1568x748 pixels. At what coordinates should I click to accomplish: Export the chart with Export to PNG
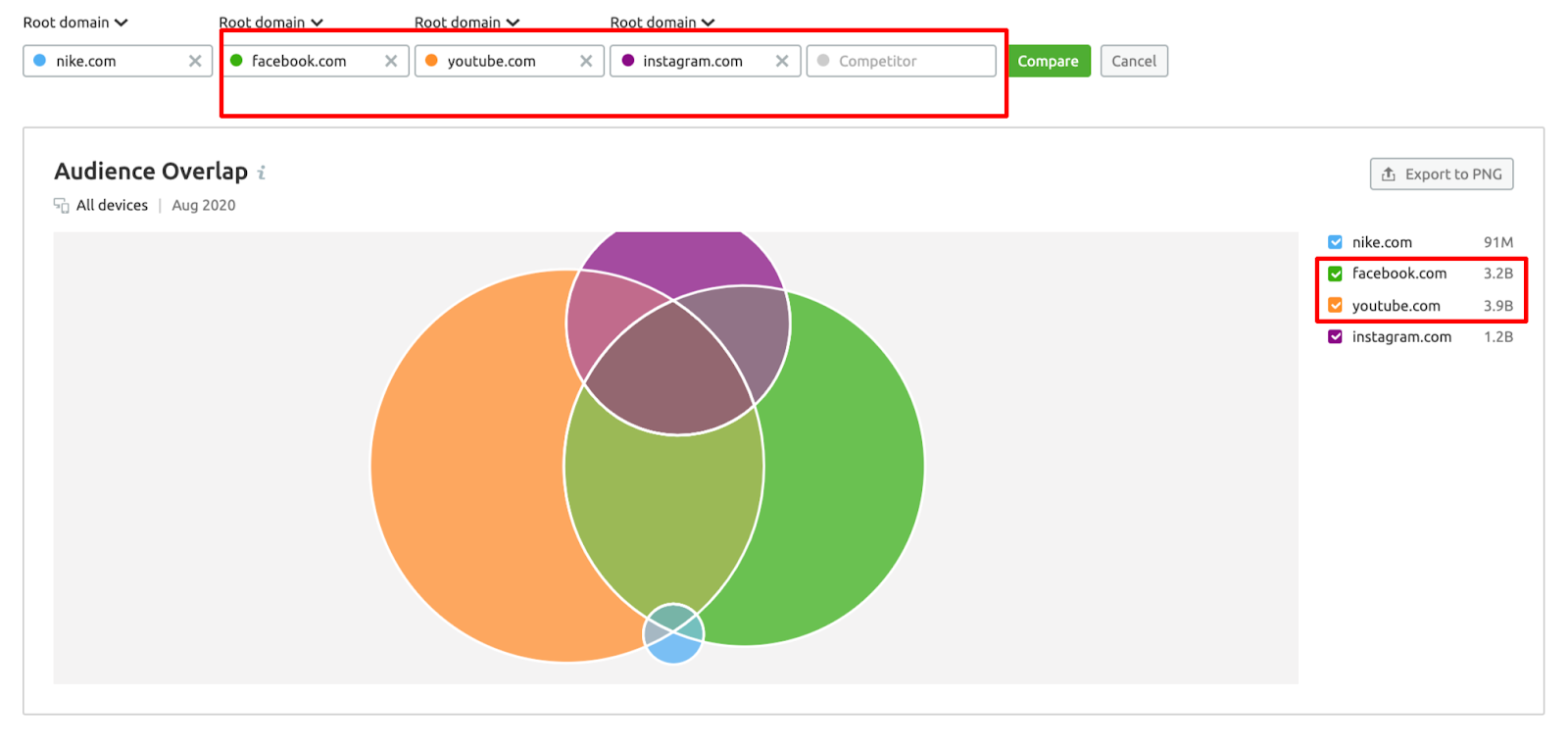[1442, 174]
